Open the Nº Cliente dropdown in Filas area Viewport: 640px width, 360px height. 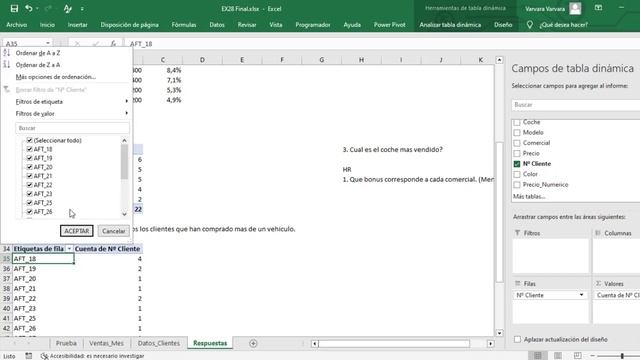[581, 295]
